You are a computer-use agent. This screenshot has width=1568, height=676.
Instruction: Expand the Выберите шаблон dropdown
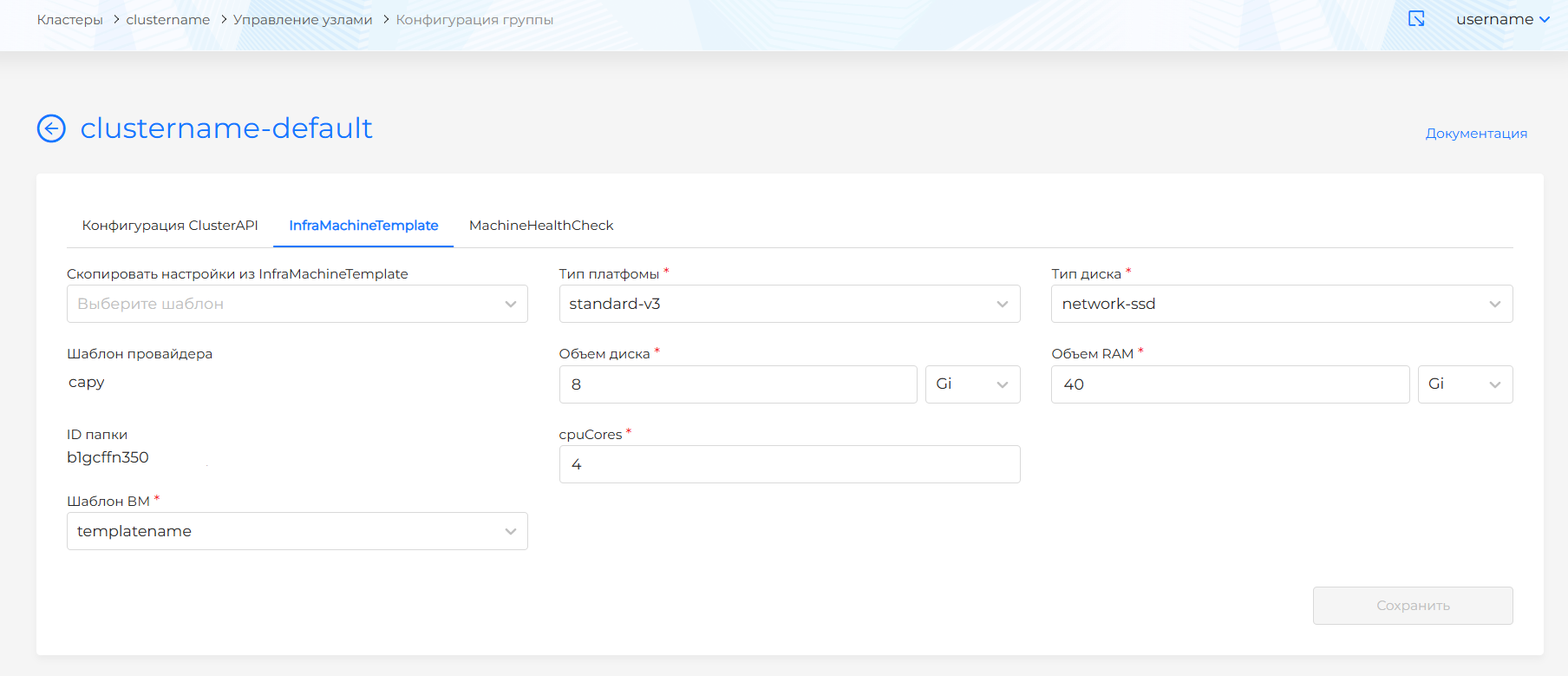297,304
